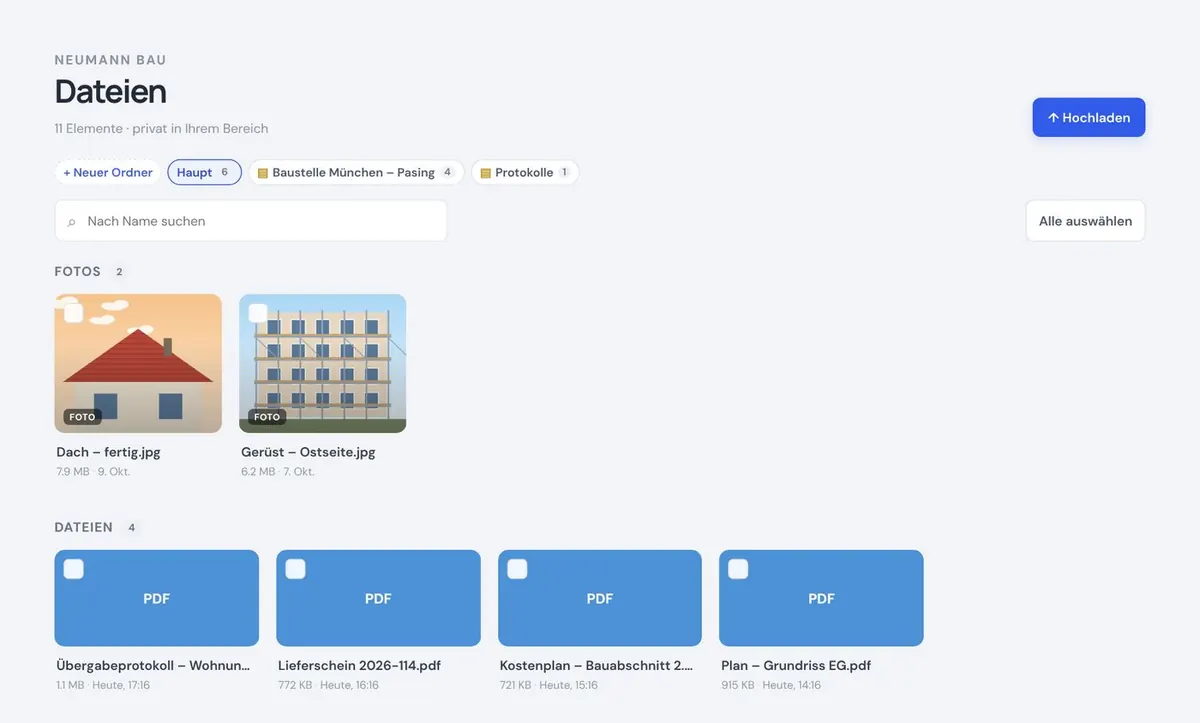This screenshot has height=723, width=1200.
Task: Focus the Nach Name suchen field
Action: point(251,221)
